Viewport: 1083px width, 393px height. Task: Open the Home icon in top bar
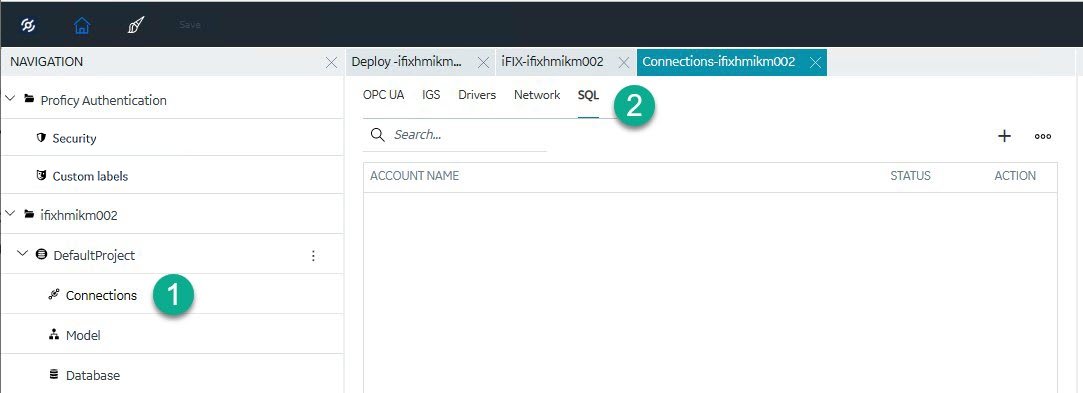pos(82,26)
